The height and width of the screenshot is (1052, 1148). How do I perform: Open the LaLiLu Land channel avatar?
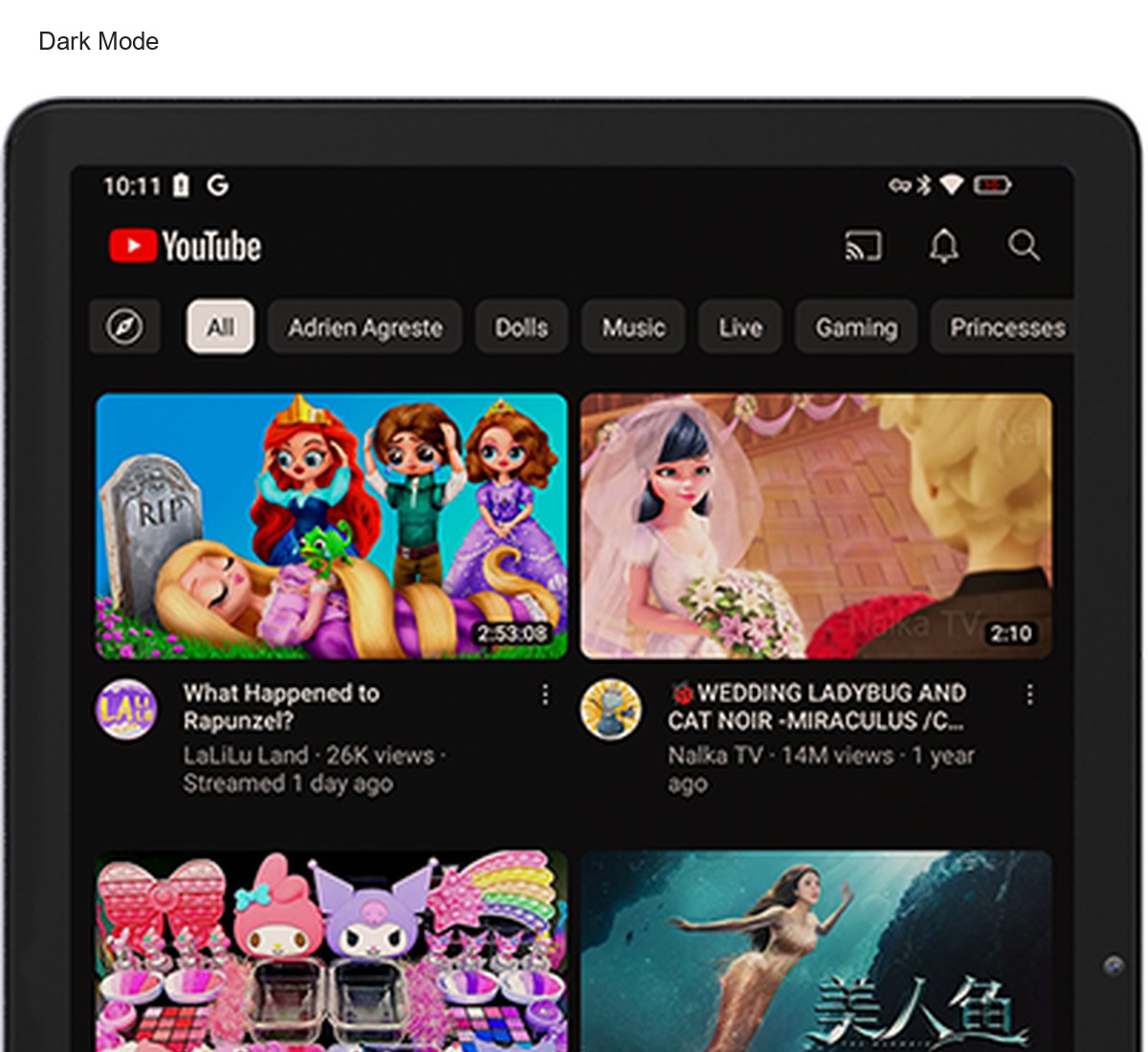click(126, 710)
